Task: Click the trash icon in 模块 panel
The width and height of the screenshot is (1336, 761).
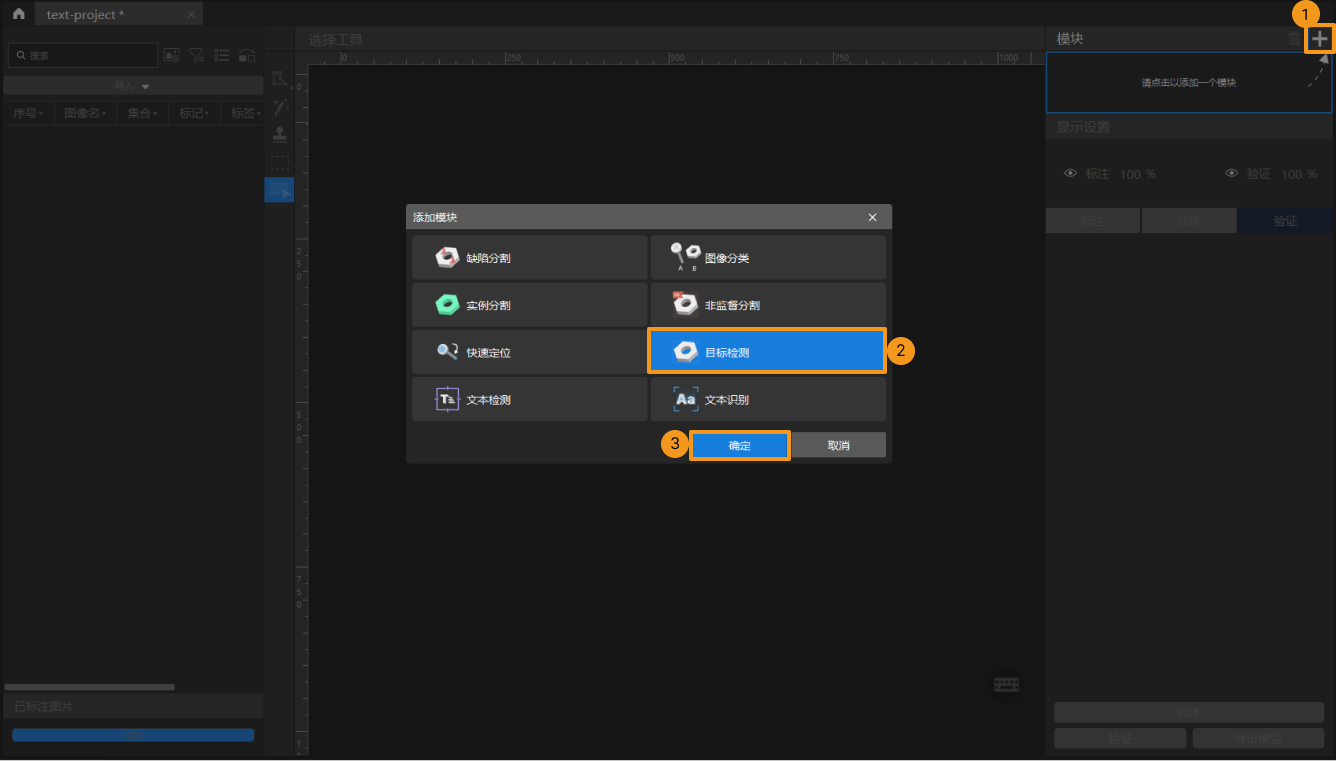Action: point(1295,39)
